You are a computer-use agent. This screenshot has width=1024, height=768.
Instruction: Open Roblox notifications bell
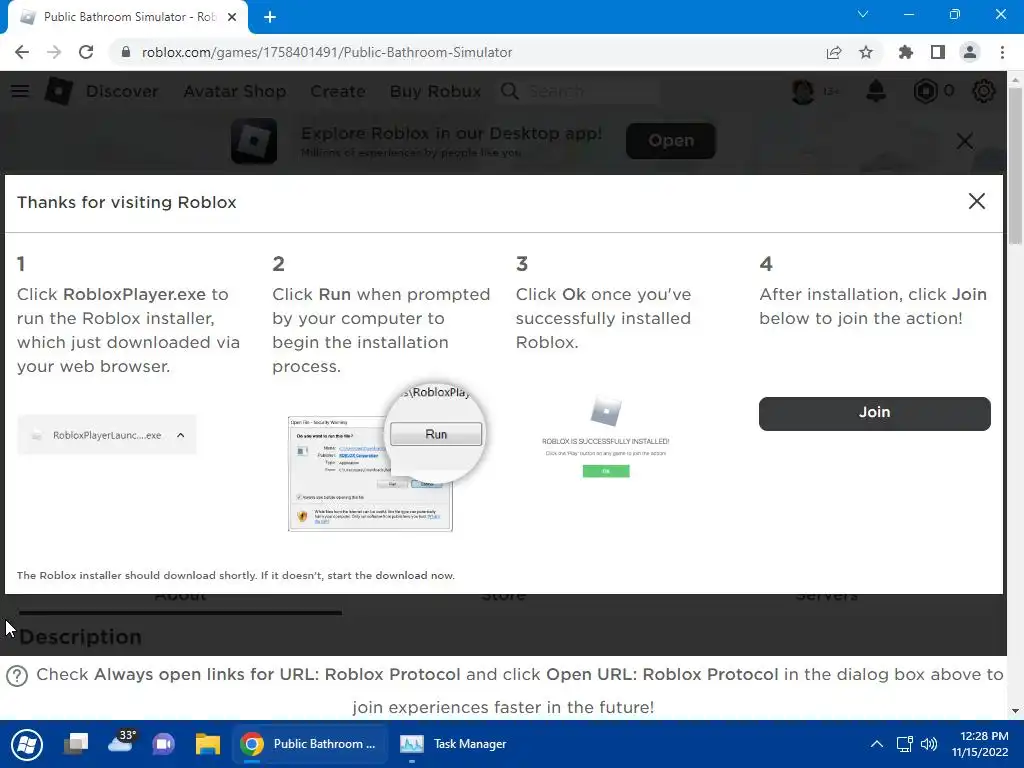click(876, 91)
